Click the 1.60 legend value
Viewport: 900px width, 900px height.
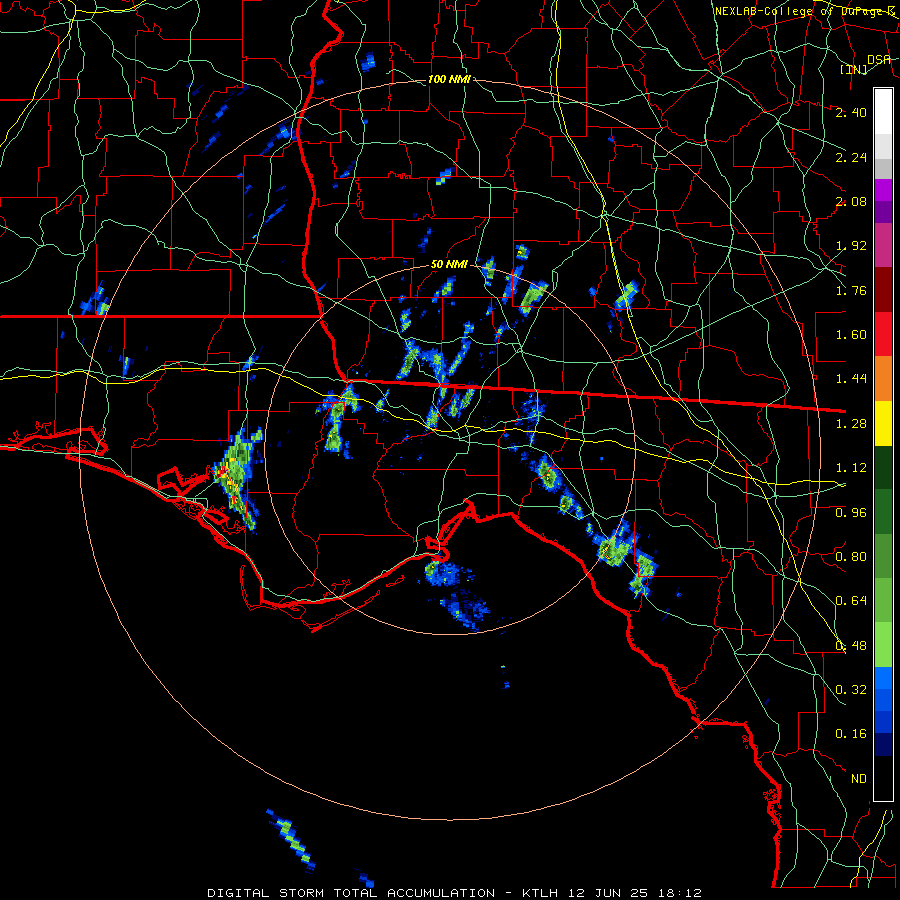coord(851,335)
